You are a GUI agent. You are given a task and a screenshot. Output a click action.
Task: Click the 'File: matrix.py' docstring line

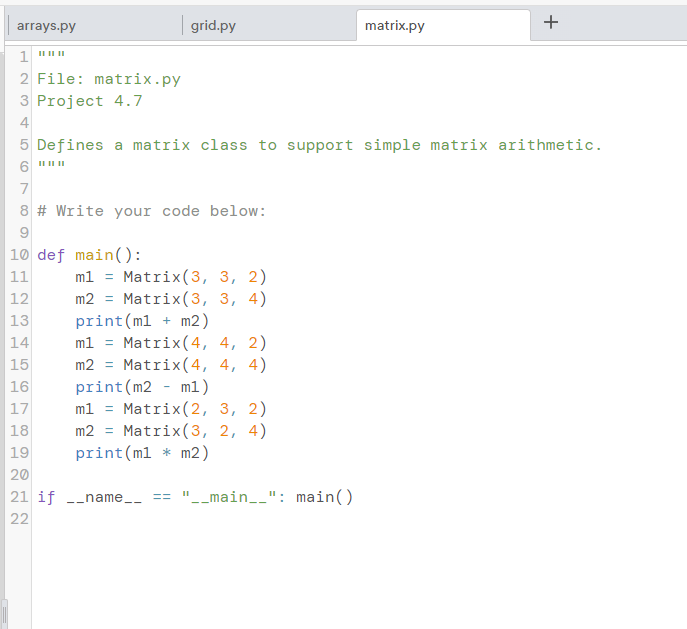(x=109, y=79)
